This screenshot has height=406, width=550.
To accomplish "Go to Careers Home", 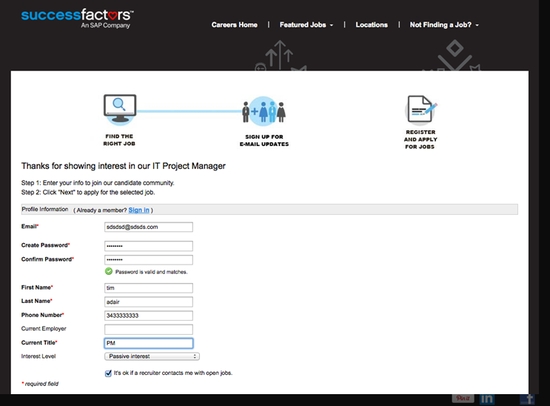I will click(x=234, y=25).
